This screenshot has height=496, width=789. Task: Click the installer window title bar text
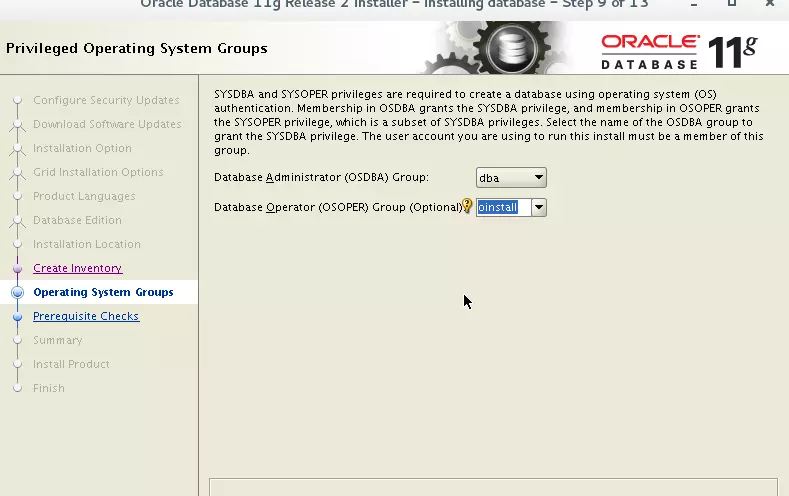tap(394, 4)
